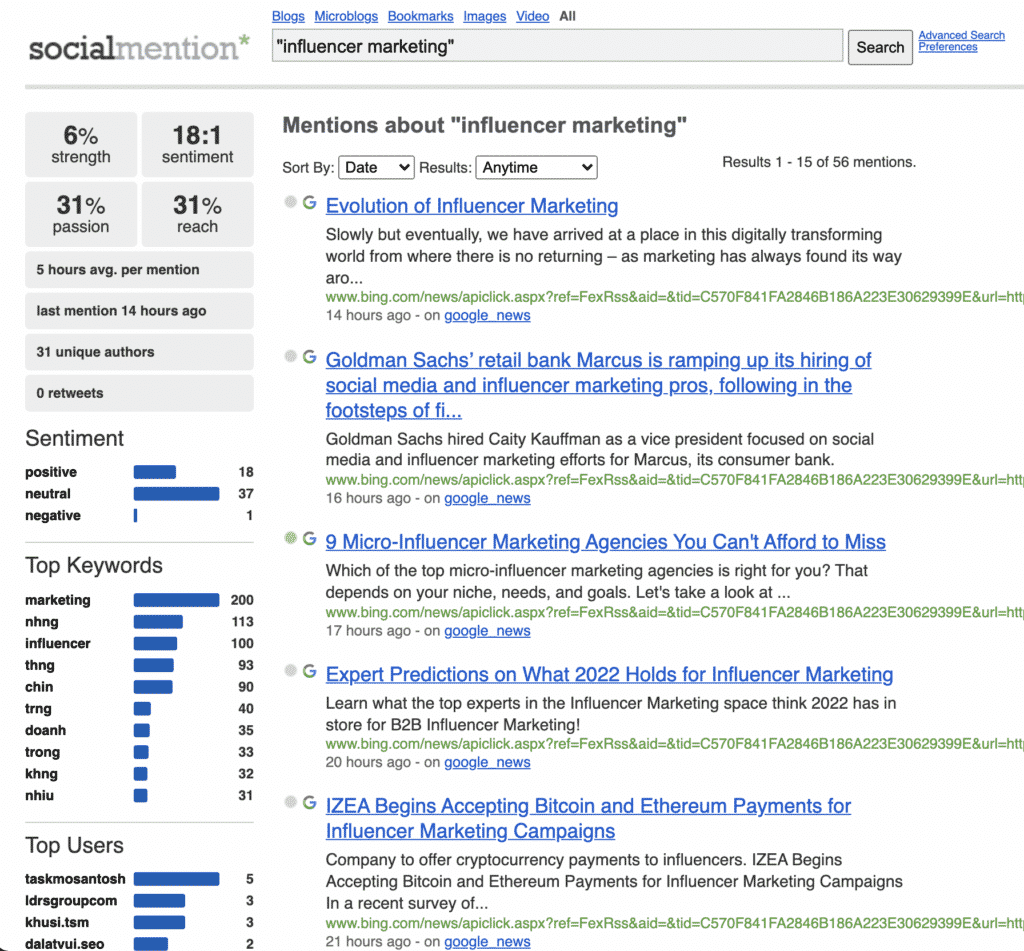The image size is (1024, 951).
Task: Click the G icon beside the IZEA Bitcoin result
Action: click(x=309, y=804)
